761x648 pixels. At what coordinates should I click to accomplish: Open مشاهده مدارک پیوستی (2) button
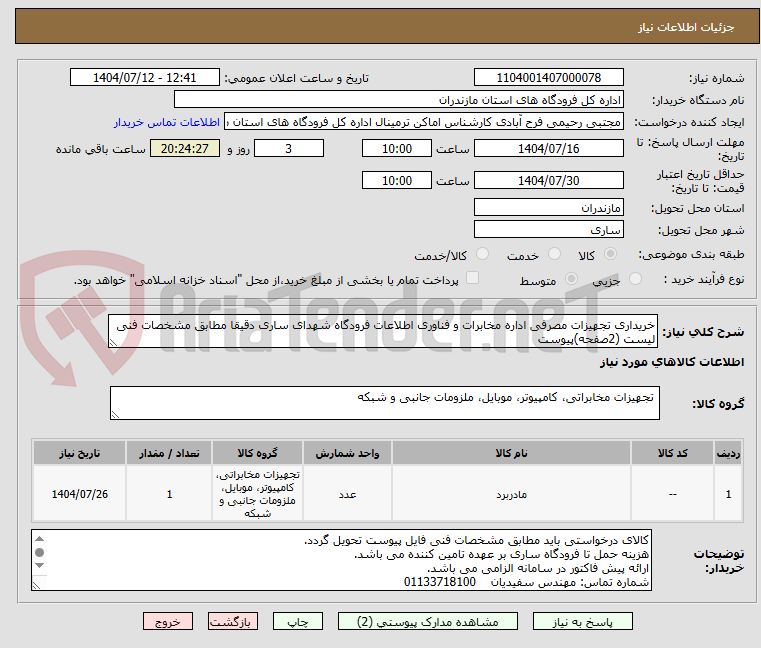[x=428, y=622]
